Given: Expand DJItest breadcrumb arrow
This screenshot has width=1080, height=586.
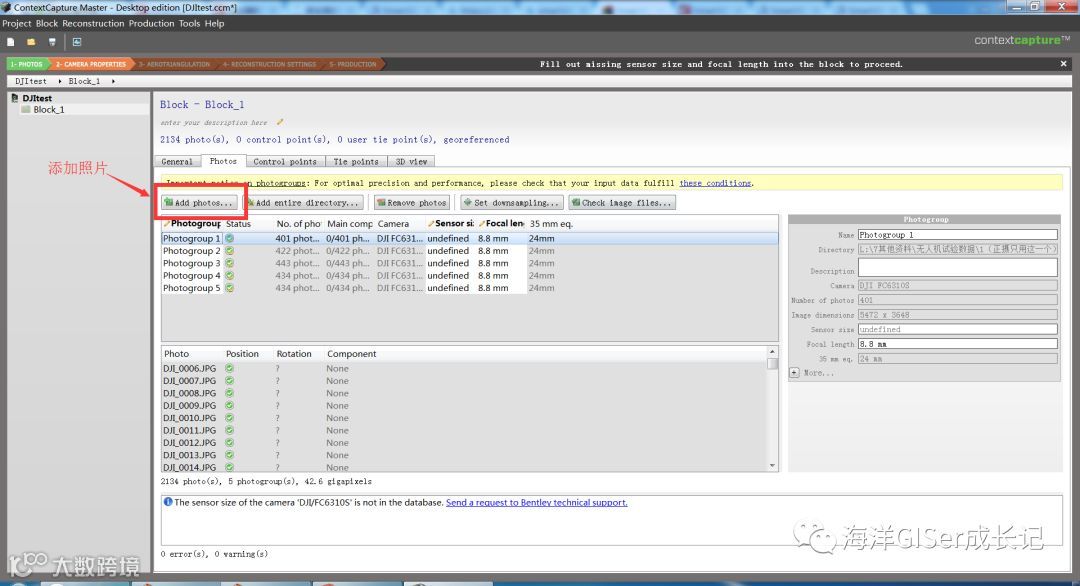Looking at the screenshot, I should (x=59, y=81).
